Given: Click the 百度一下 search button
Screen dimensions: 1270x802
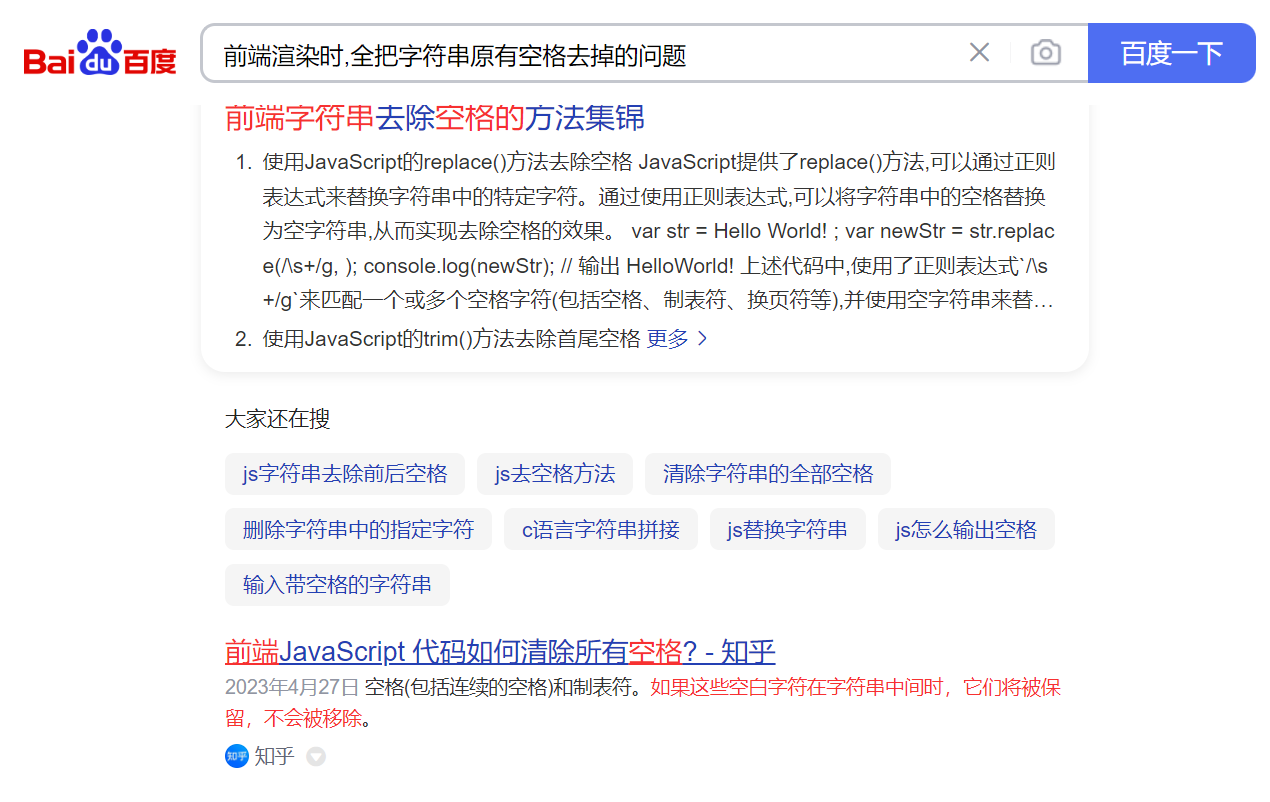Looking at the screenshot, I should 1171,53.
